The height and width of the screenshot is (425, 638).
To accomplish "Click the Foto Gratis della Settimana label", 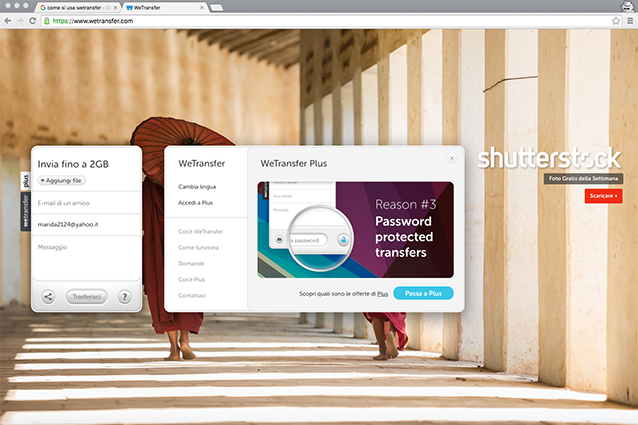I will tap(583, 178).
